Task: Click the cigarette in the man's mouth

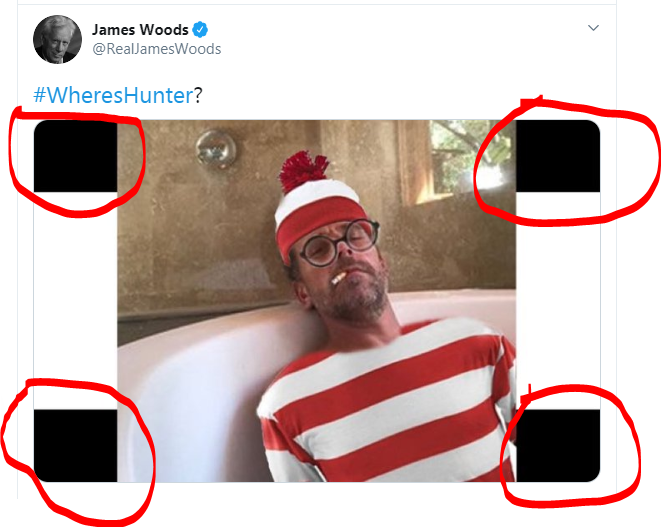Action: (x=339, y=278)
